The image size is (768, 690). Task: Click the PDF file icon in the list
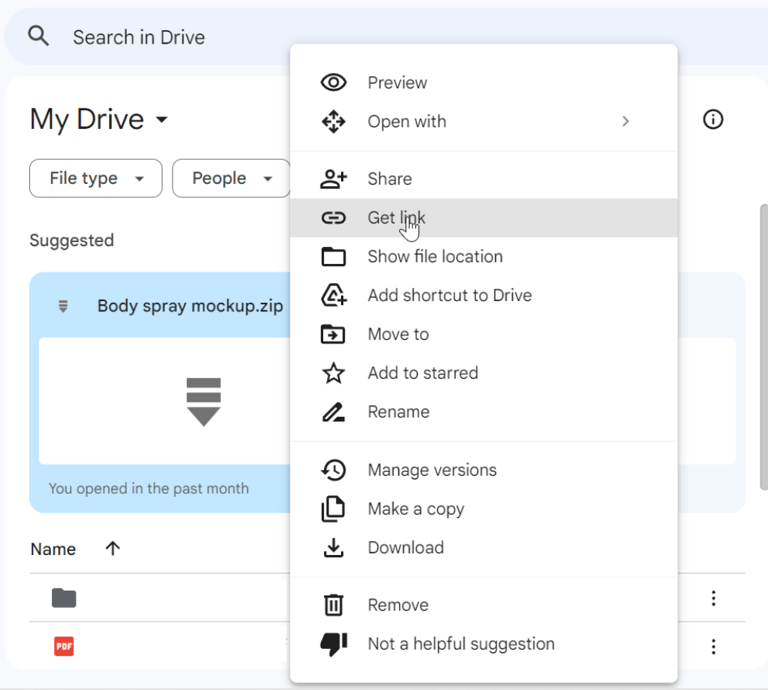pos(64,646)
